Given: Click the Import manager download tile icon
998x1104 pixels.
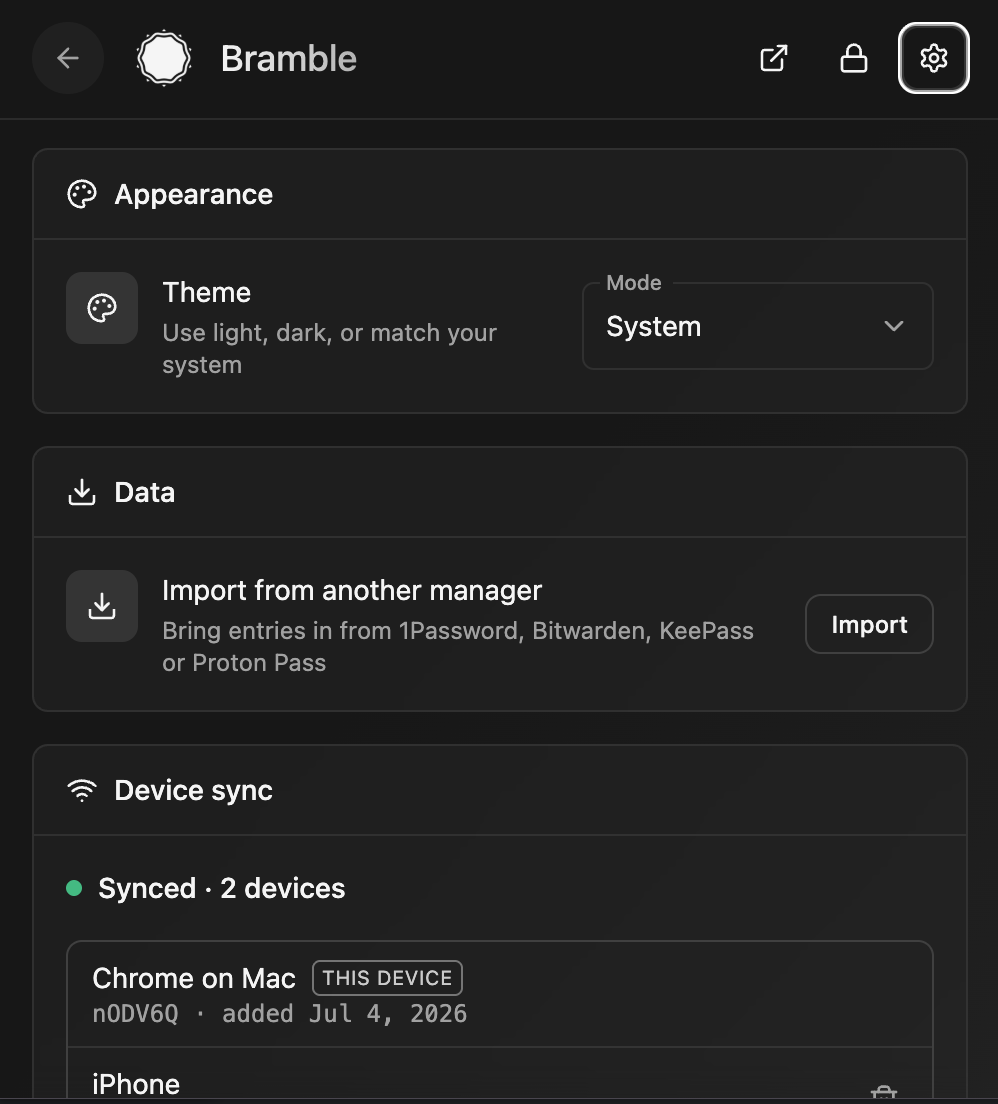Looking at the screenshot, I should (102, 606).
